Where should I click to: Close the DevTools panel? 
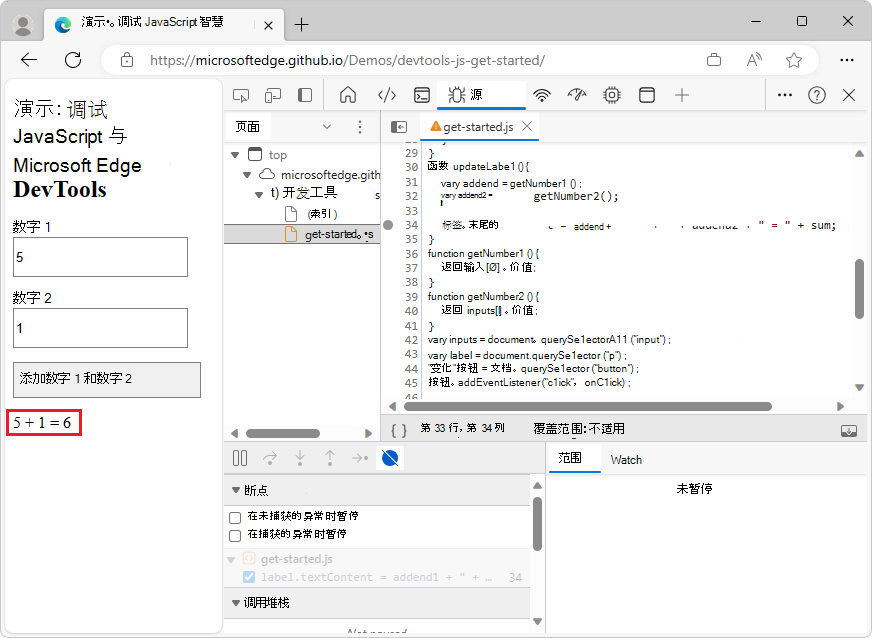pyautogui.click(x=849, y=95)
